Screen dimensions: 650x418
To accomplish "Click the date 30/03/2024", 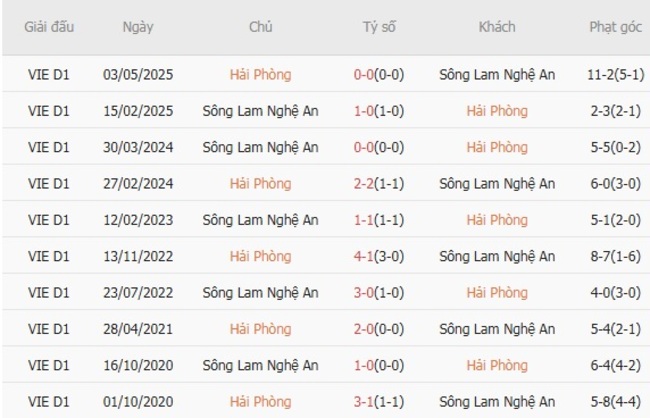I will click(138, 147).
